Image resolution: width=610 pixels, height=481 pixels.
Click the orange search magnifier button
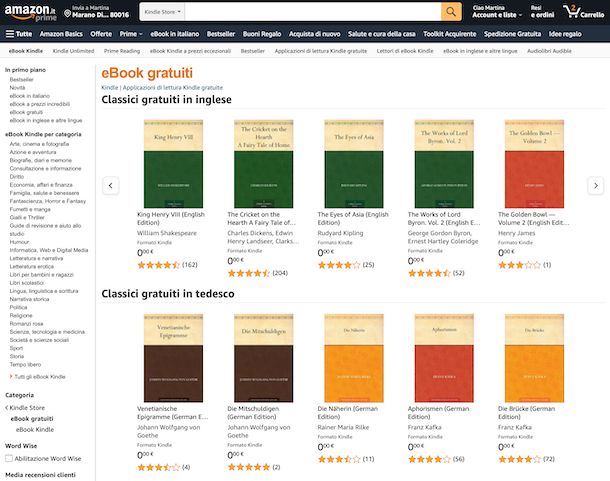[x=451, y=12]
